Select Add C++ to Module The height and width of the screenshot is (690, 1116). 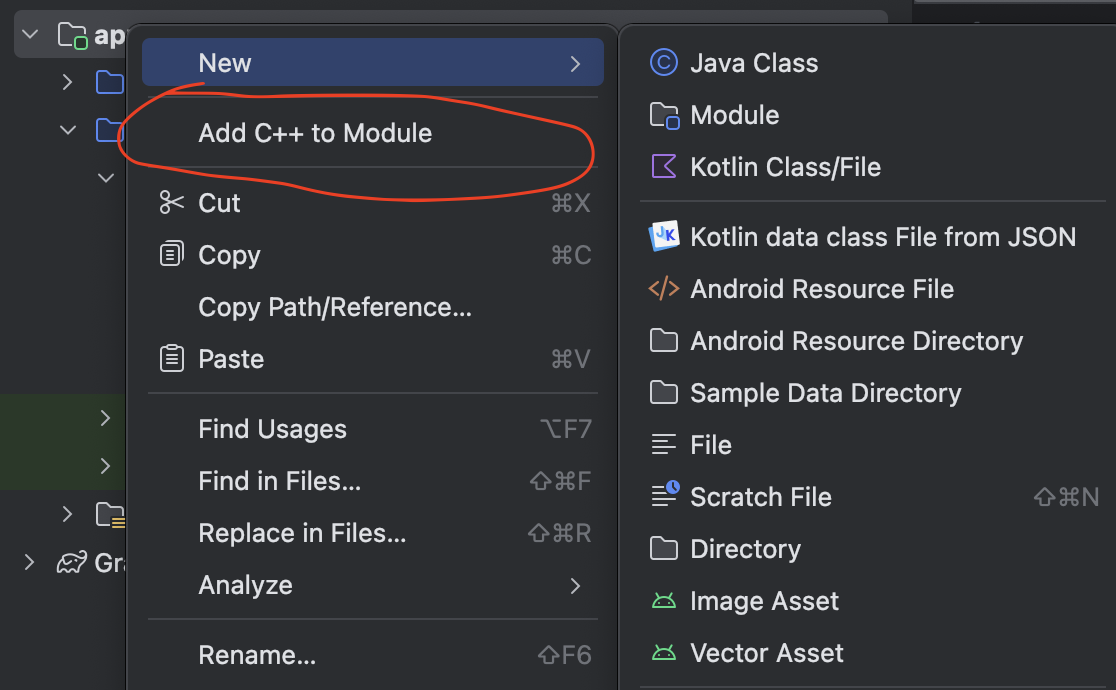coord(315,133)
